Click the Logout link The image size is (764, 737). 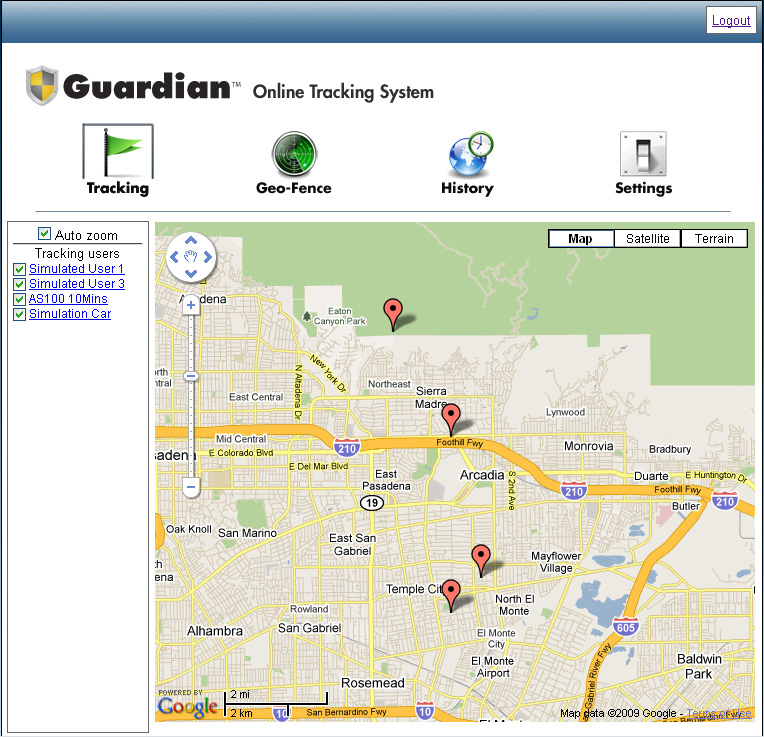[731, 20]
